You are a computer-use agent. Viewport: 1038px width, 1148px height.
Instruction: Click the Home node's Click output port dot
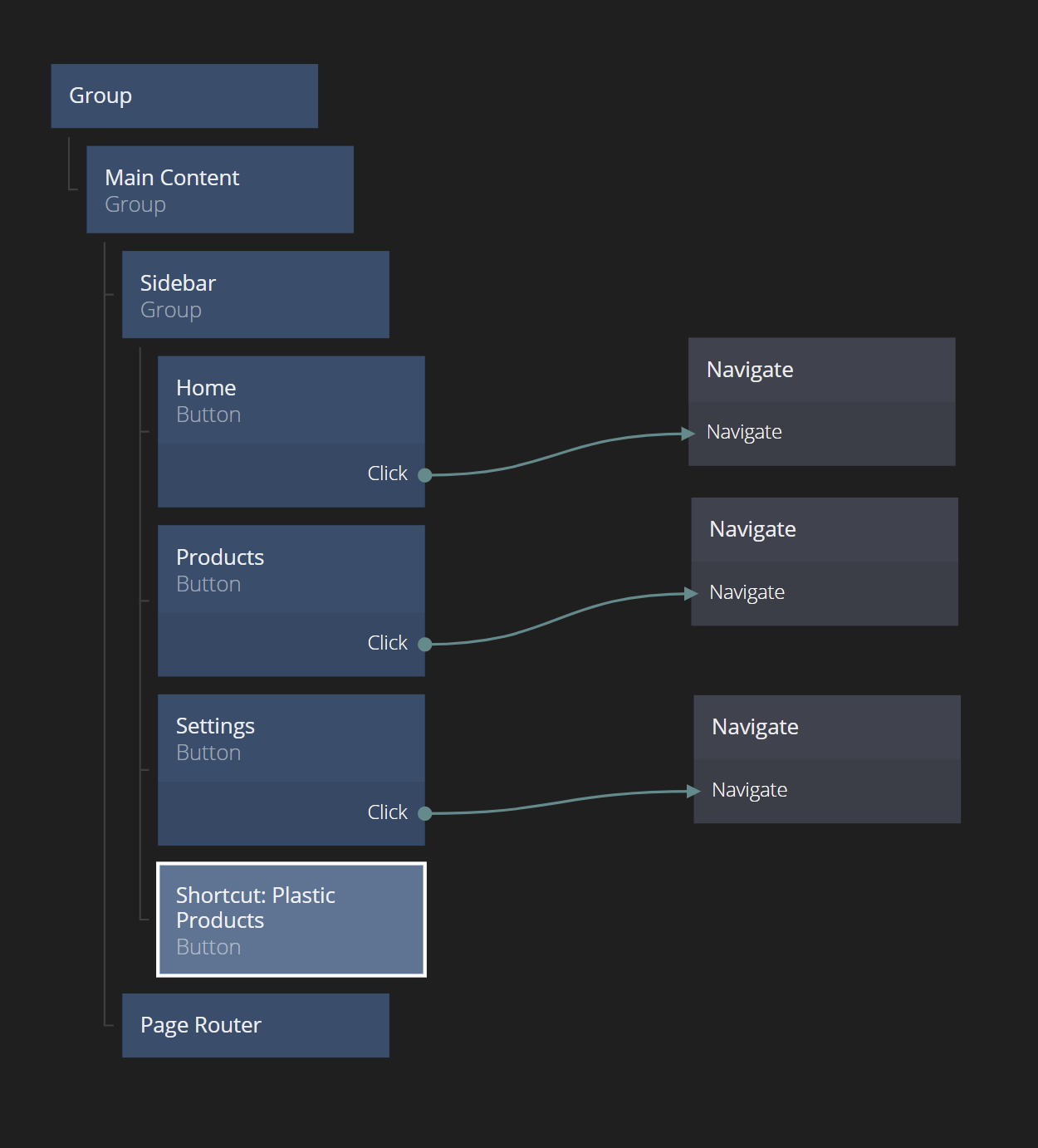pyautogui.click(x=424, y=475)
